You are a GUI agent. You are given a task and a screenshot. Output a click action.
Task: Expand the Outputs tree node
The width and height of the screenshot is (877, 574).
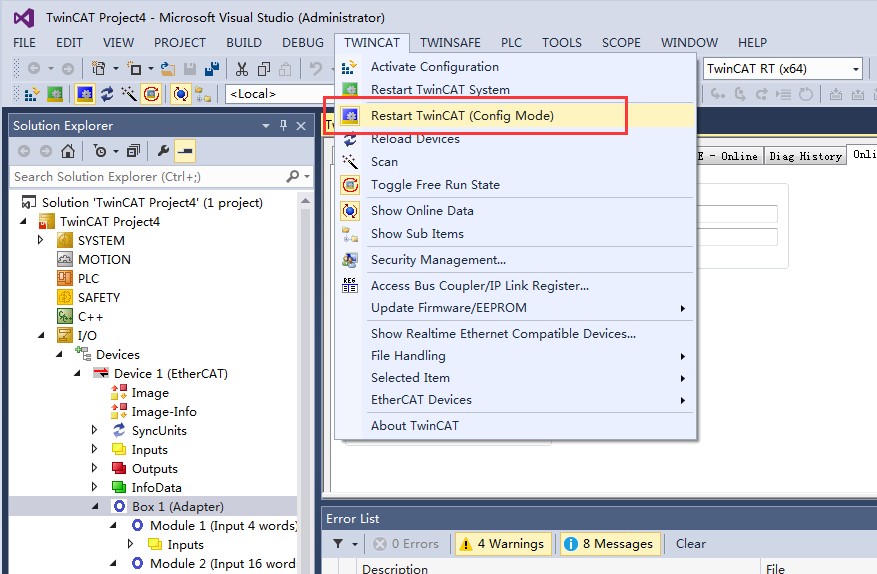click(95, 468)
